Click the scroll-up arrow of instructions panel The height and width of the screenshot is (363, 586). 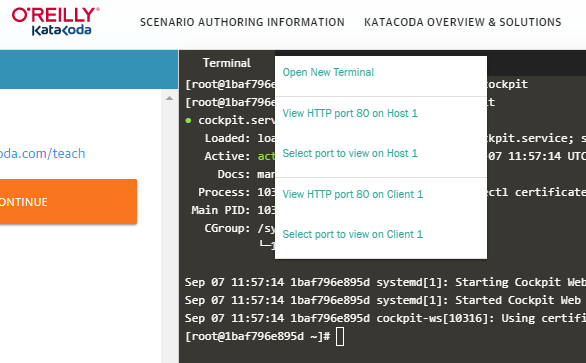(x=169, y=98)
